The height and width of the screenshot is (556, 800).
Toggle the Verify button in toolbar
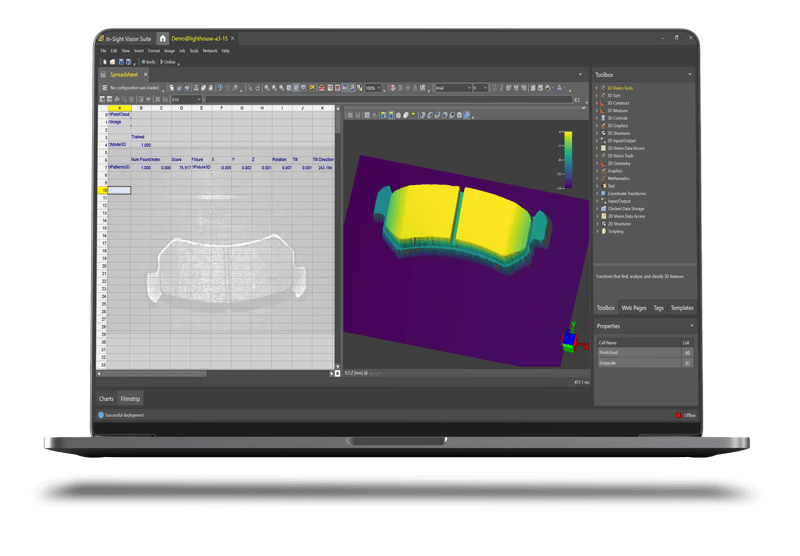click(x=148, y=62)
